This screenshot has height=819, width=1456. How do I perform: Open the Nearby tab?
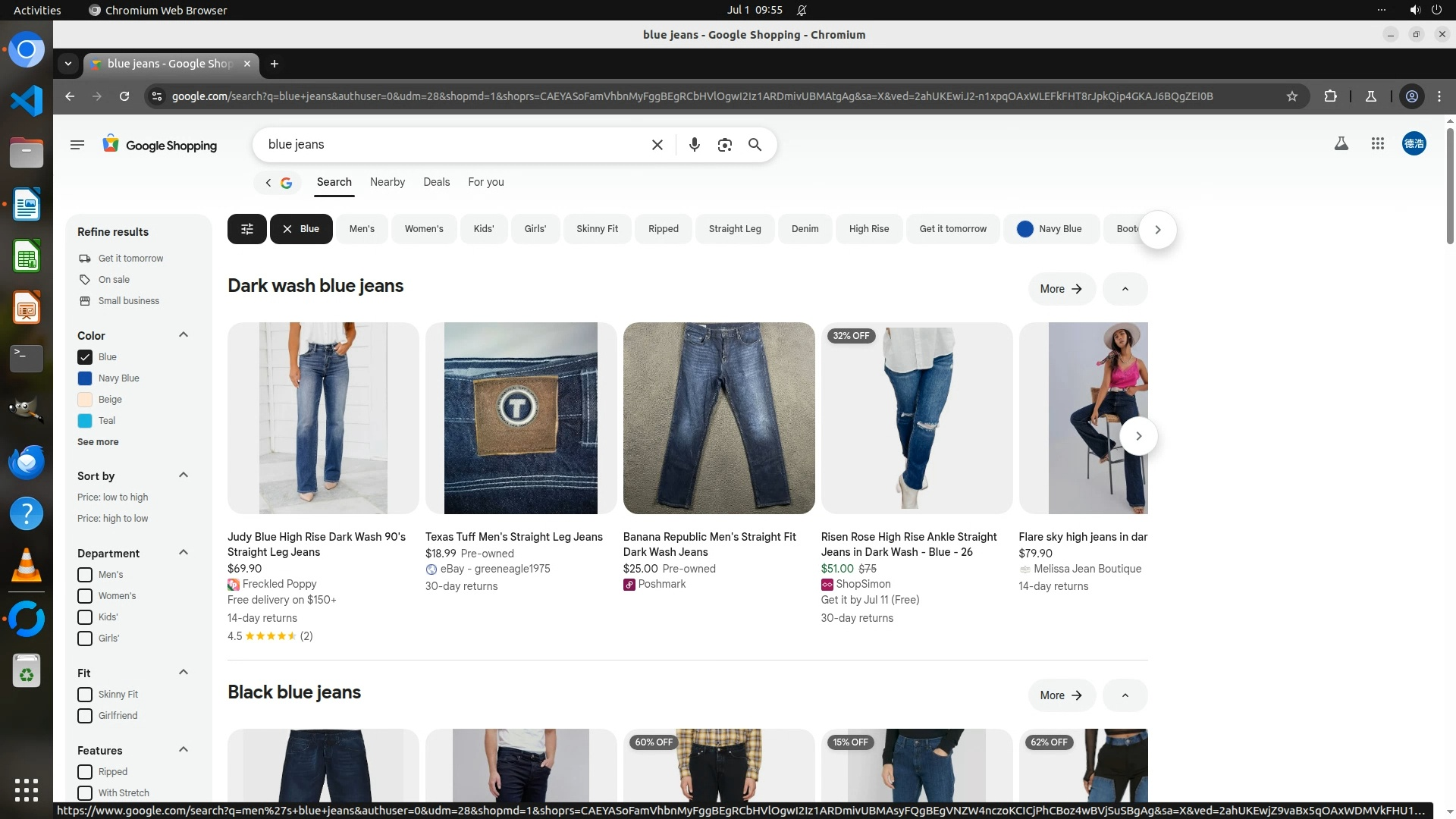click(387, 182)
